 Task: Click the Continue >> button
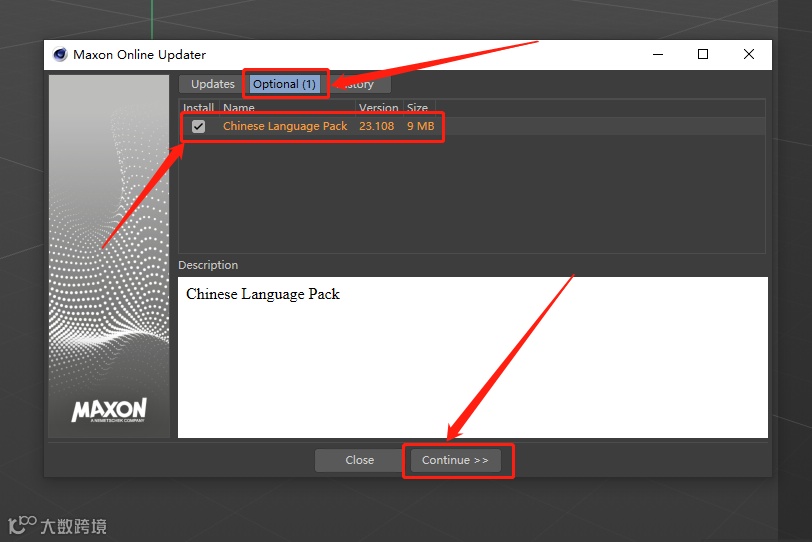pyautogui.click(x=455, y=460)
